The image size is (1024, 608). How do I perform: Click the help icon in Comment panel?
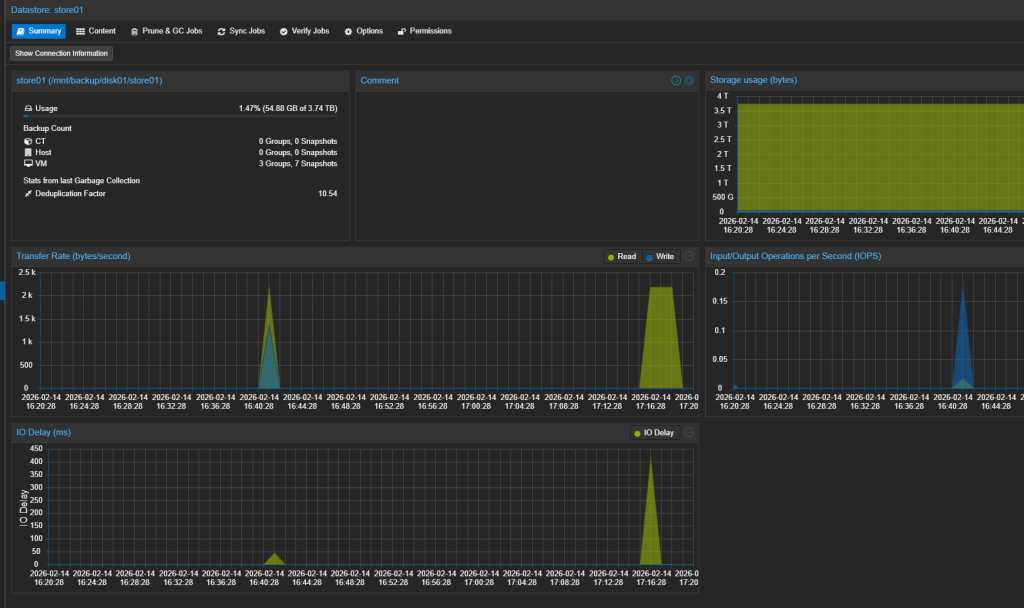(x=676, y=80)
